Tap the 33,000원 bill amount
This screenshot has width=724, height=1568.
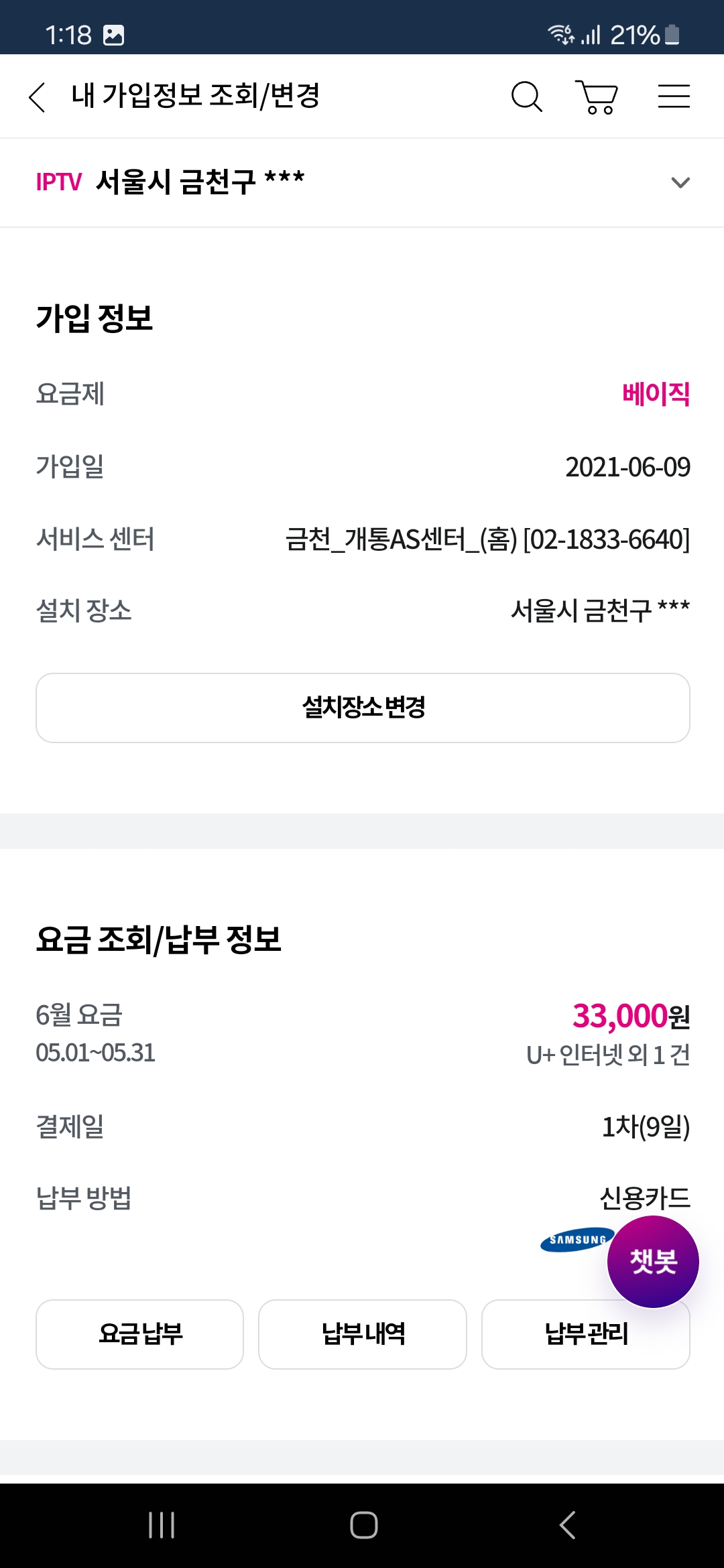pyautogui.click(x=630, y=1016)
